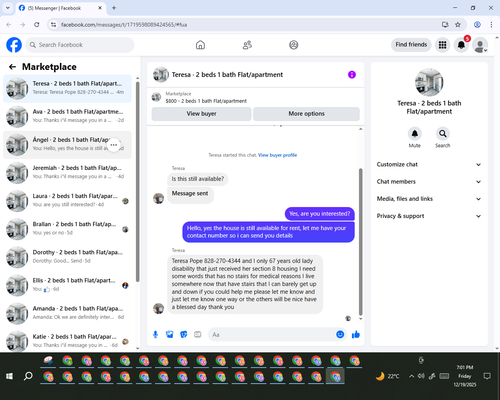Screen dimensions: 500x400
Task: Bookmark this page with the star icon
Action: tap(458, 25)
